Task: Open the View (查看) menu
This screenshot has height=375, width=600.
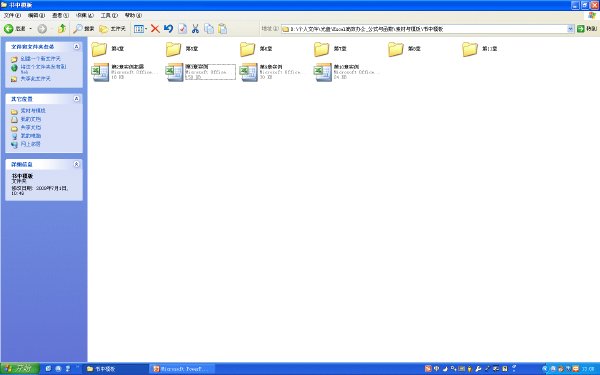Action: click(60, 15)
